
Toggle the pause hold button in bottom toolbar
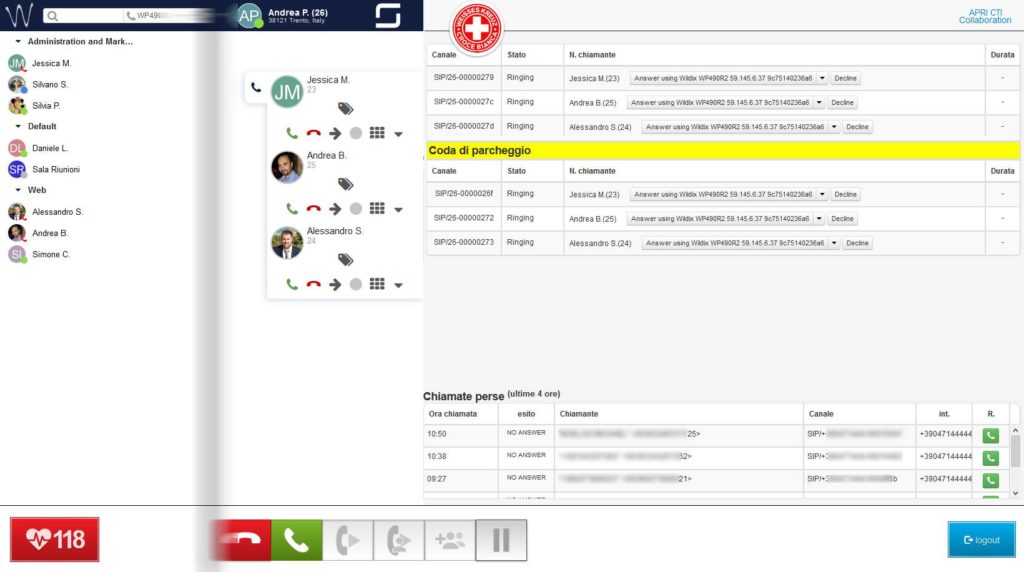[501, 540]
